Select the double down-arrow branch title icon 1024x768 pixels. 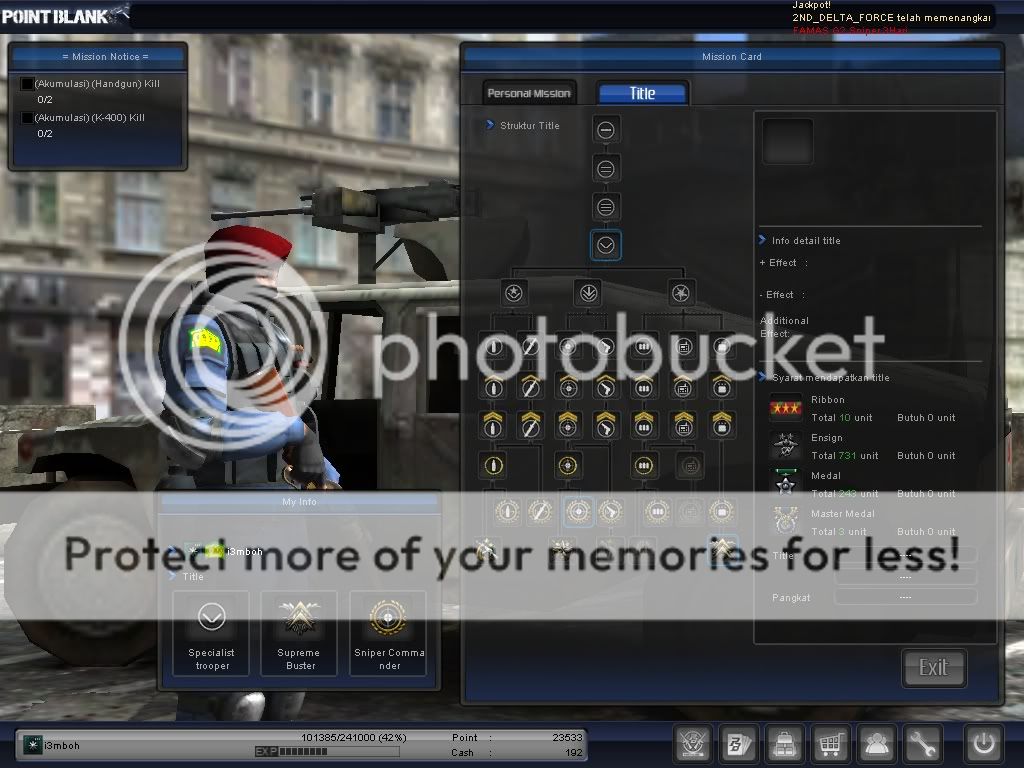coord(588,293)
